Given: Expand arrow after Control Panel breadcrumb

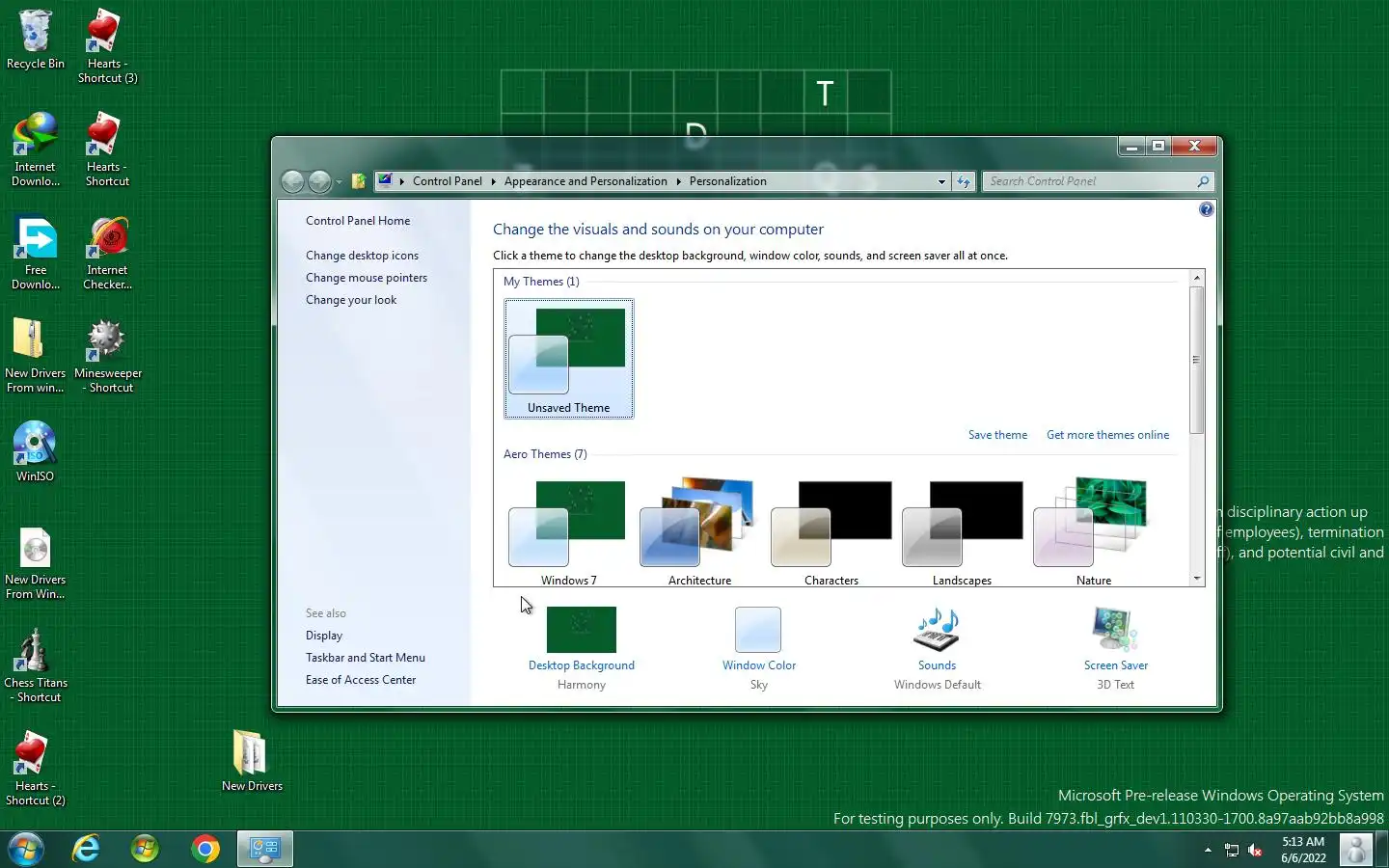Looking at the screenshot, I should [493, 181].
